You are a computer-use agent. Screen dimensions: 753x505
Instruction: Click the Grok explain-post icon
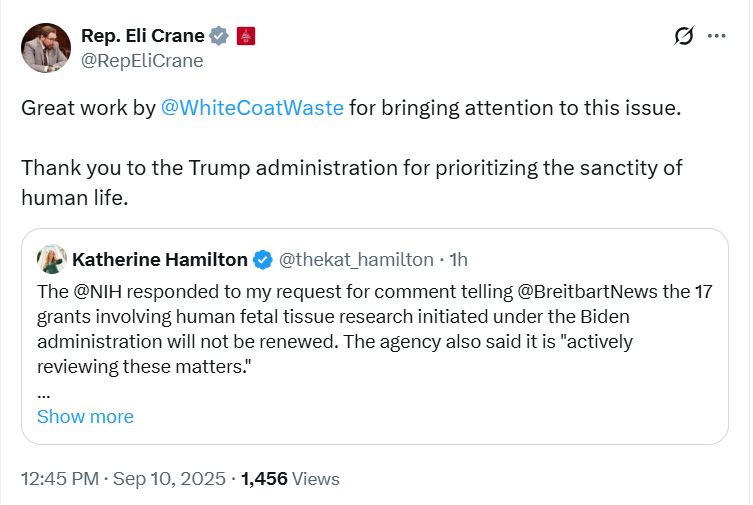point(683,37)
